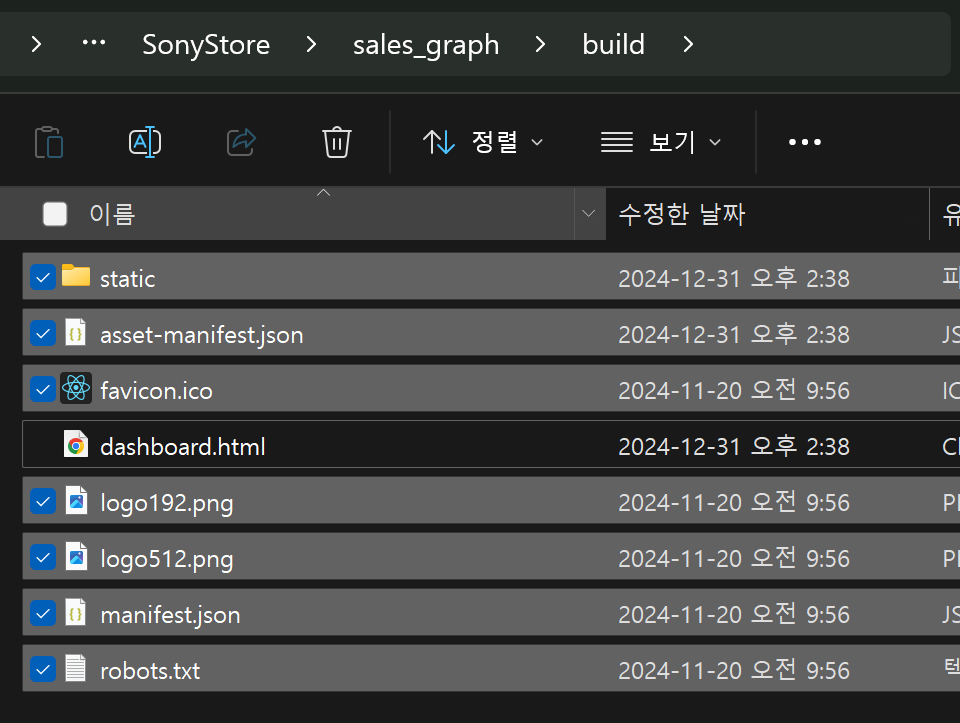Open the Sort (정렬) menu
960x723 pixels.
pyautogui.click(x=482, y=142)
